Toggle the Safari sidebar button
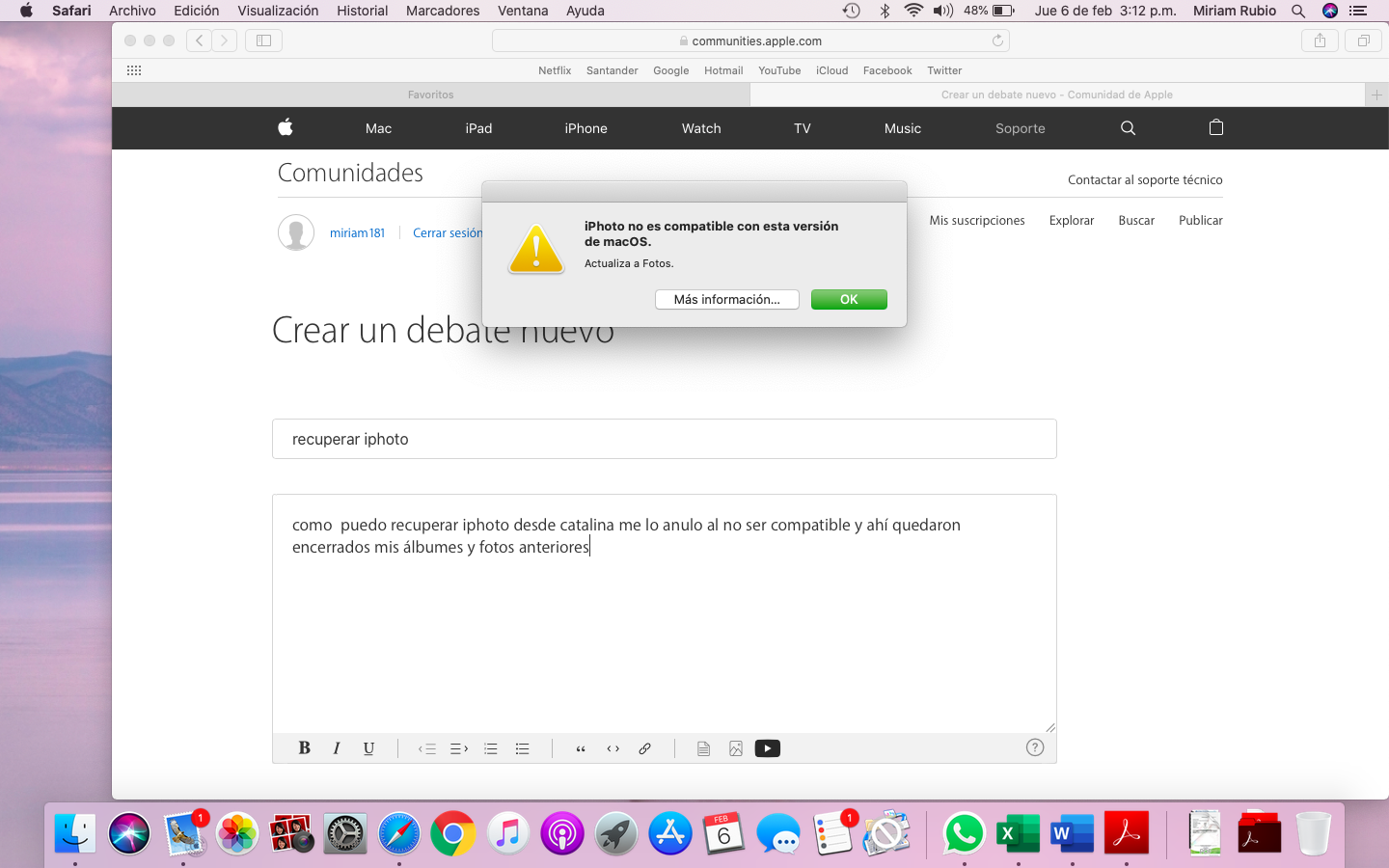 pyautogui.click(x=263, y=41)
